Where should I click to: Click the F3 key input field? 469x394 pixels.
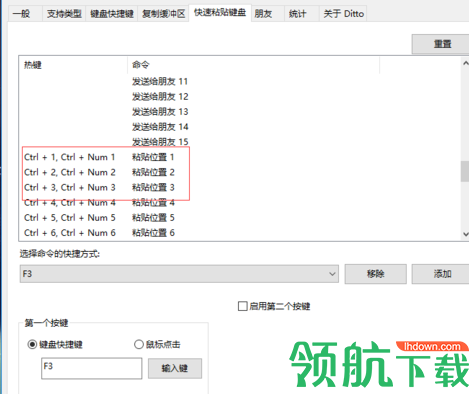(x=92, y=368)
